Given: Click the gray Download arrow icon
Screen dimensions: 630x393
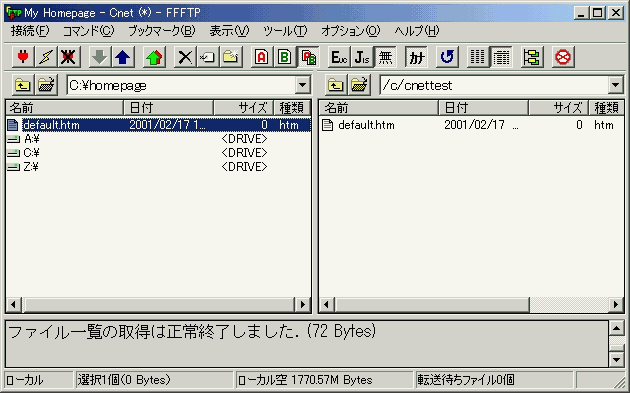Looking at the screenshot, I should click(x=99, y=57).
